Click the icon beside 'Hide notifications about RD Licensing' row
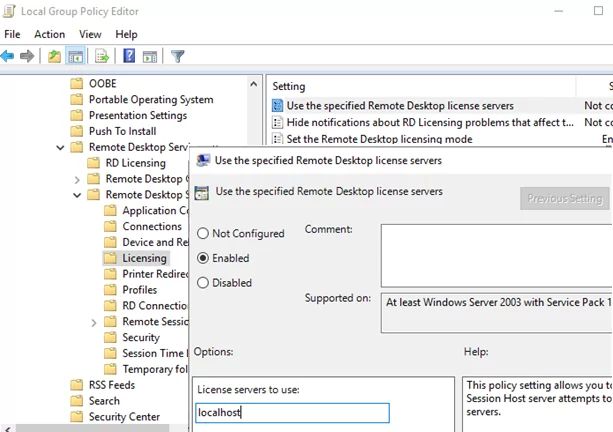Screen dimensions: 613x432 point(277,122)
